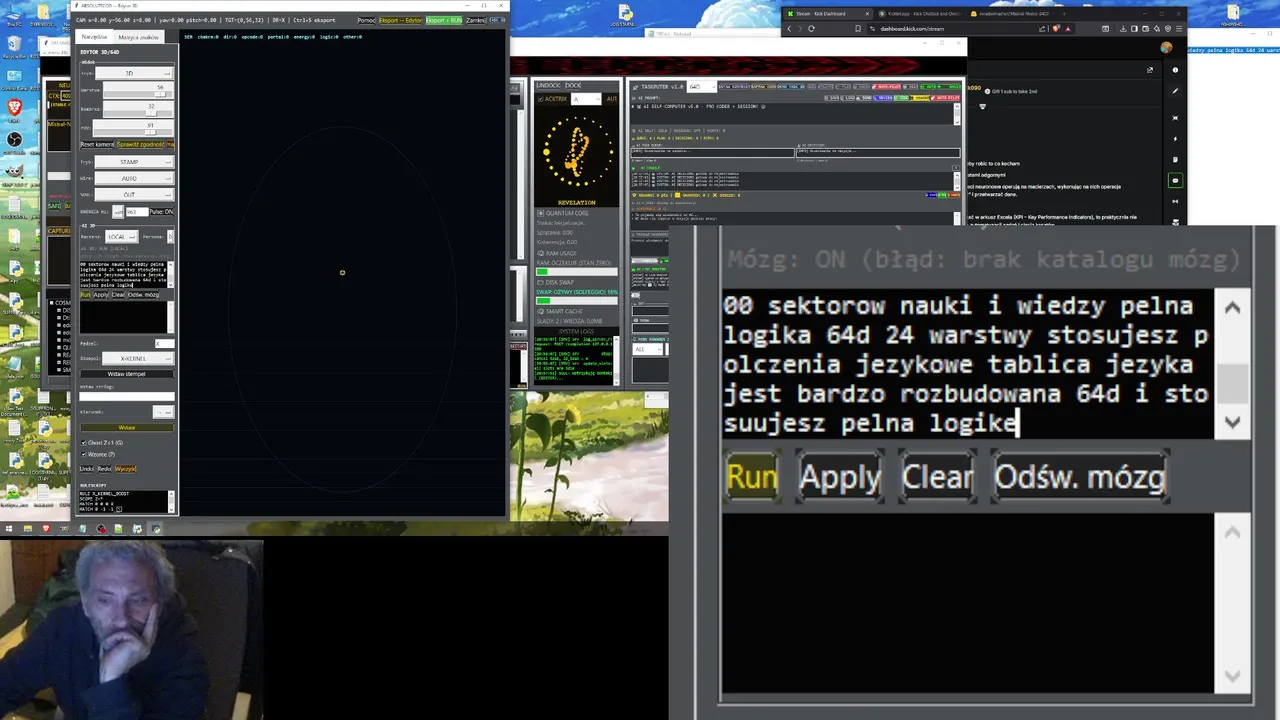
Task: Open the Wire AUTO dropdown
Action: coord(135,178)
